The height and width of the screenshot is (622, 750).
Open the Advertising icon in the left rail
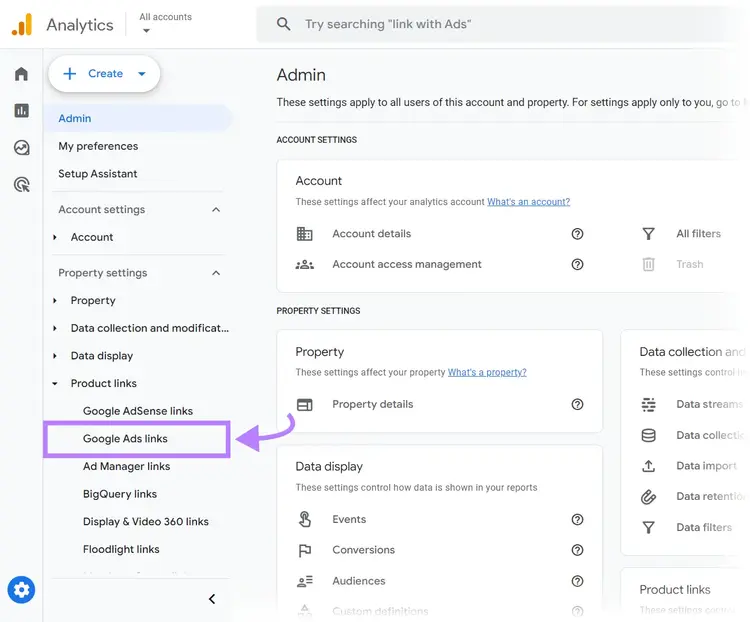(x=22, y=184)
